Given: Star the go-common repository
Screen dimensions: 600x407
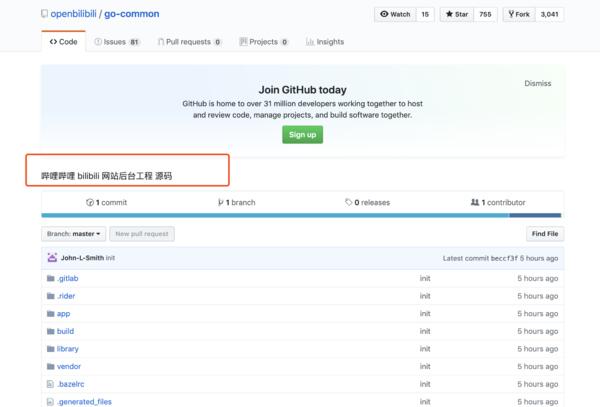Looking at the screenshot, I should point(456,15).
